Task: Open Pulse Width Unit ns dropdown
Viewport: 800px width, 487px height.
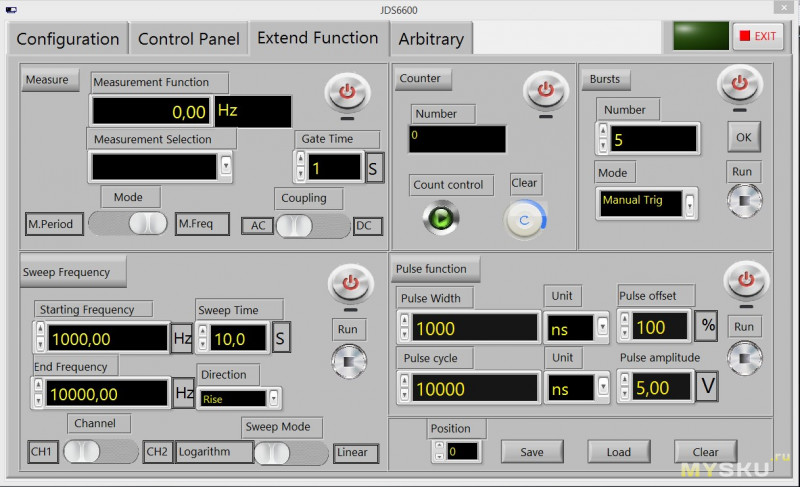Action: click(603, 326)
